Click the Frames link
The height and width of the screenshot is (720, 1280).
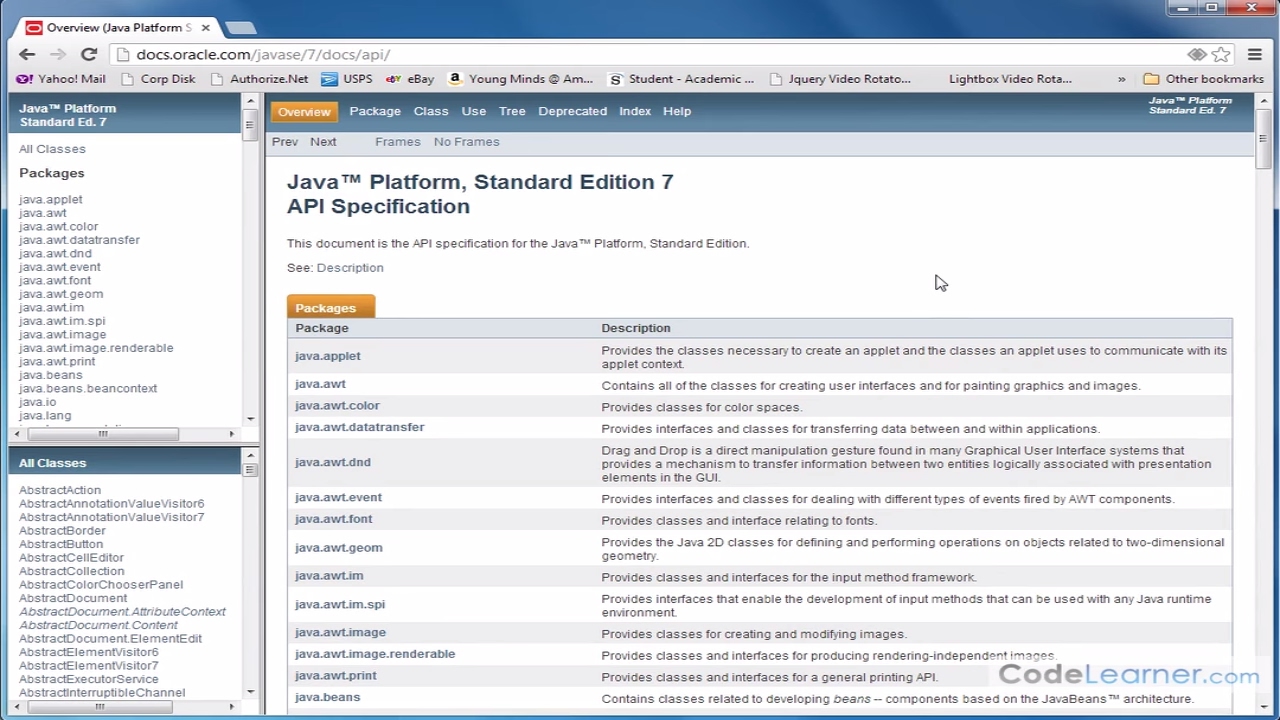398,142
